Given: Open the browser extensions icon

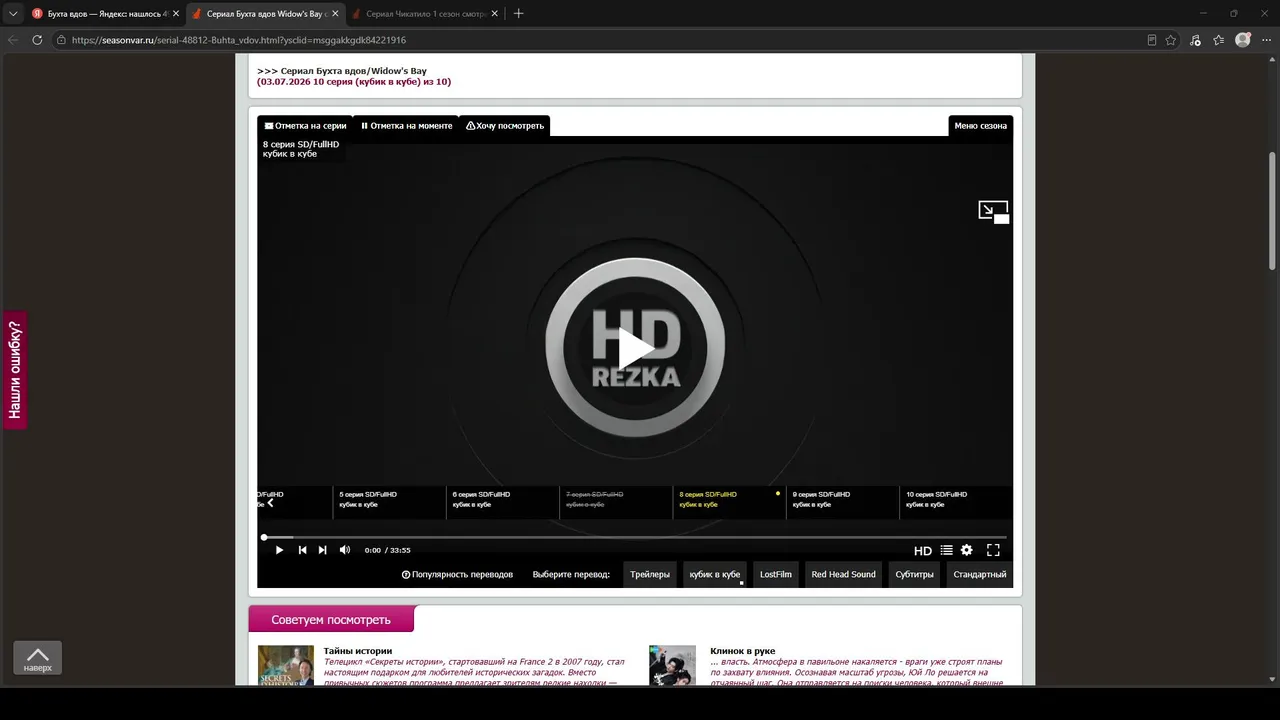Looking at the screenshot, I should tap(1196, 40).
